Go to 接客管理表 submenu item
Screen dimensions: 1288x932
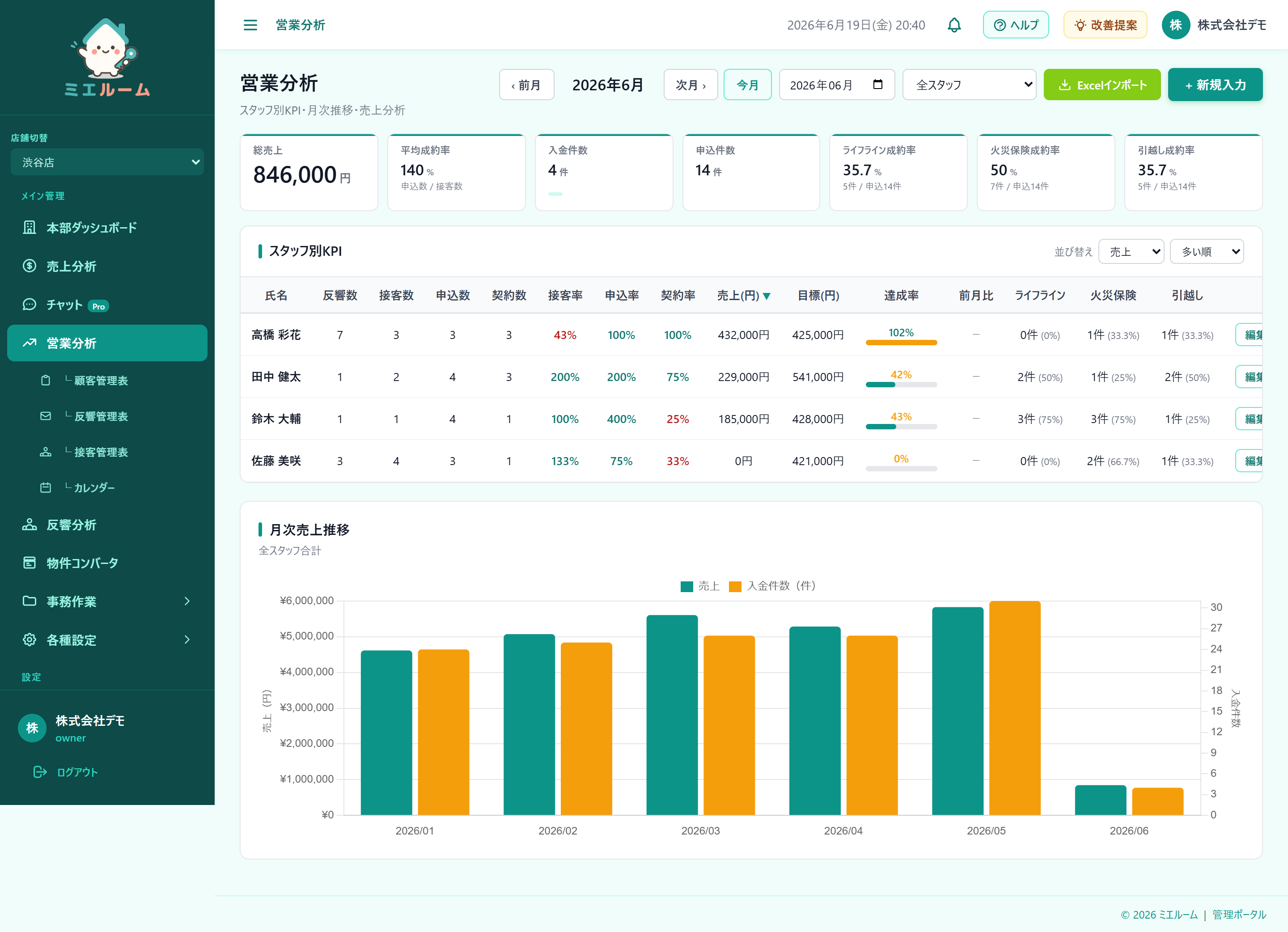[x=107, y=452]
